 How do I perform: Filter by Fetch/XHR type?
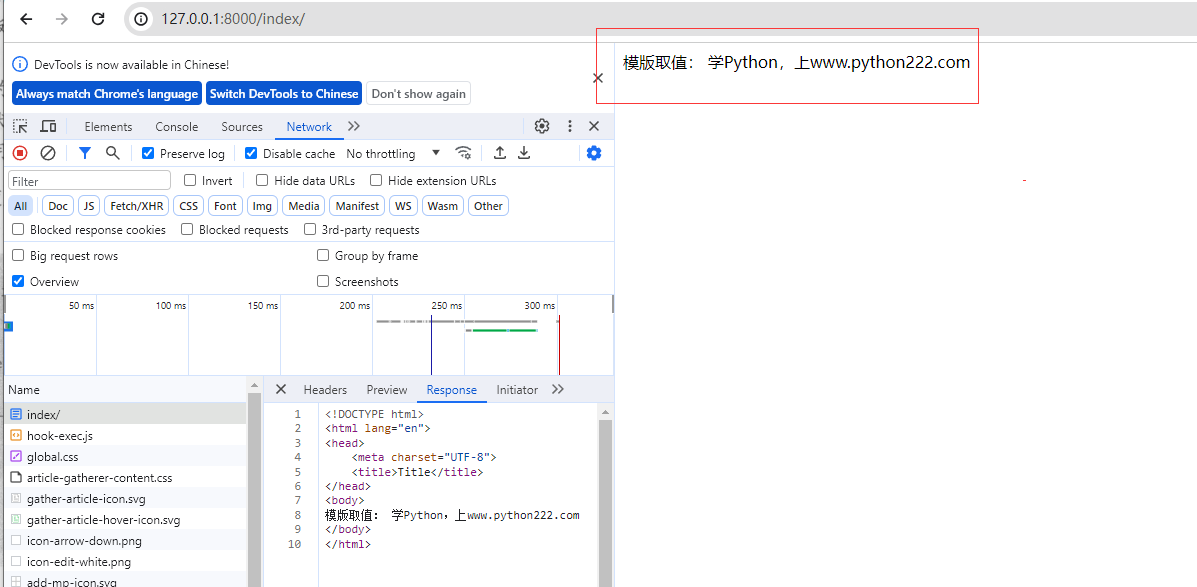pos(137,206)
